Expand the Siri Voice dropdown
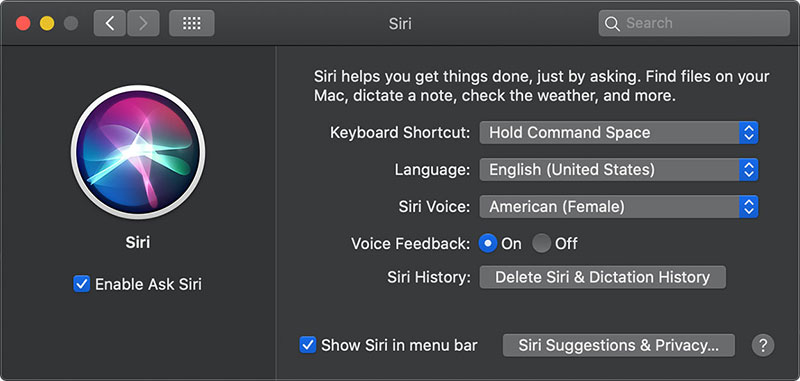 pos(619,207)
